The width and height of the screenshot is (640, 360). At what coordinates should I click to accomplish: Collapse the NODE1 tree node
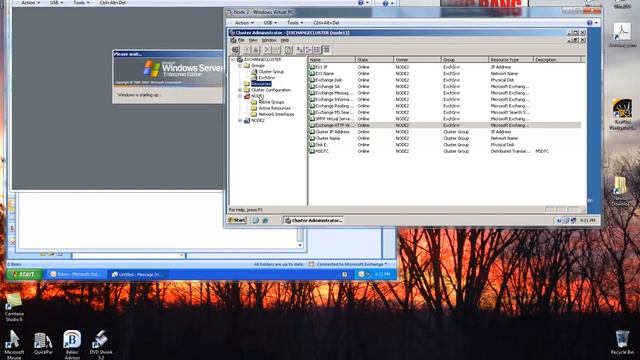coord(240,96)
